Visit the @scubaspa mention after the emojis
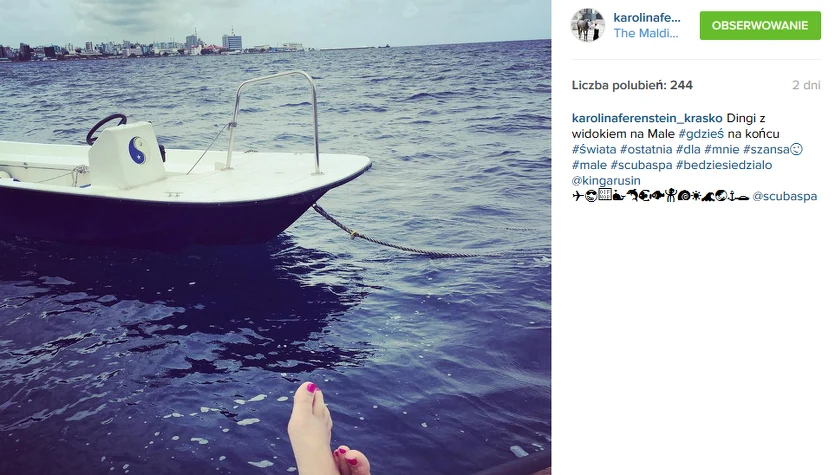This screenshot has width=835, height=475. 784,196
